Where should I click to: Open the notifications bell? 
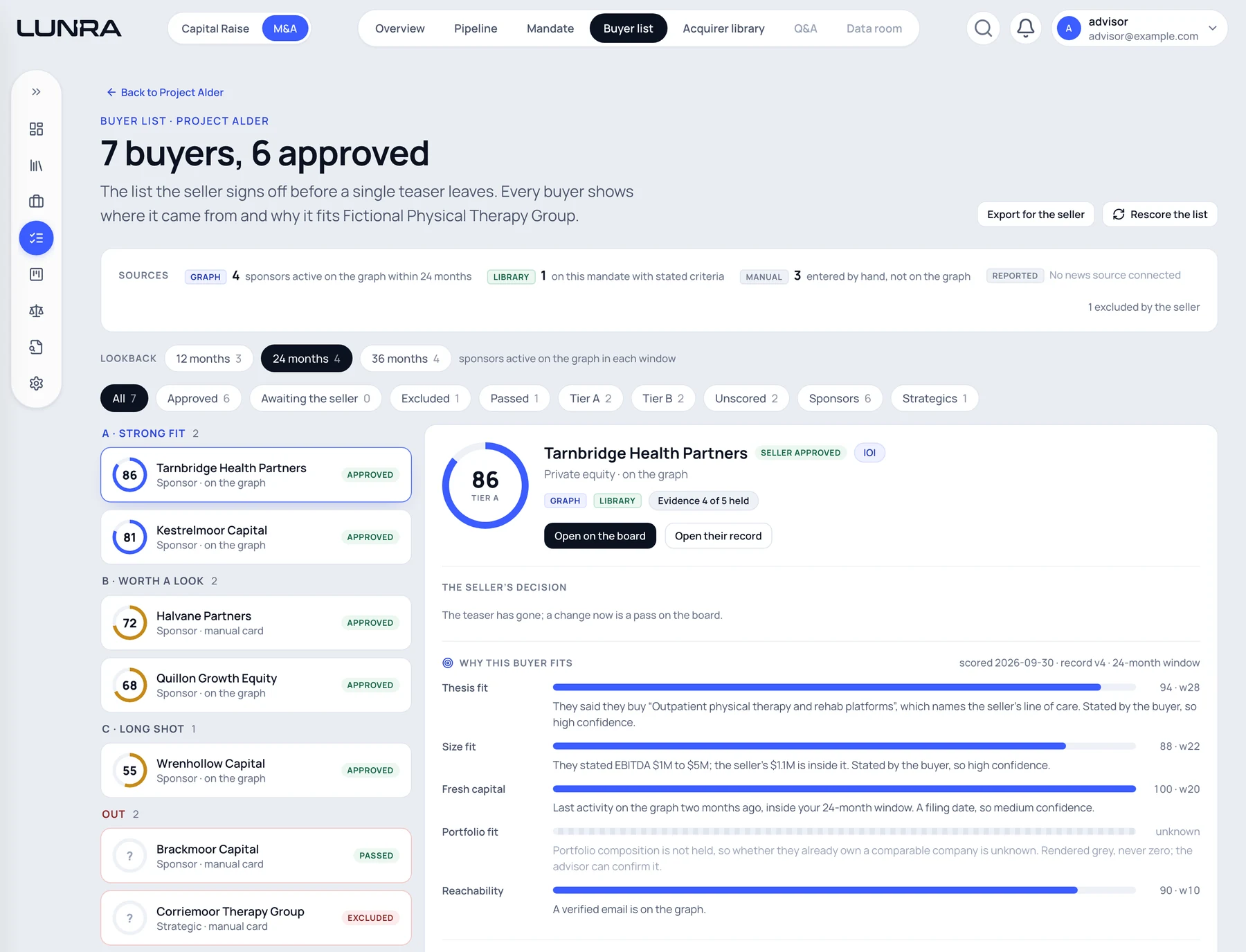[x=1026, y=28]
